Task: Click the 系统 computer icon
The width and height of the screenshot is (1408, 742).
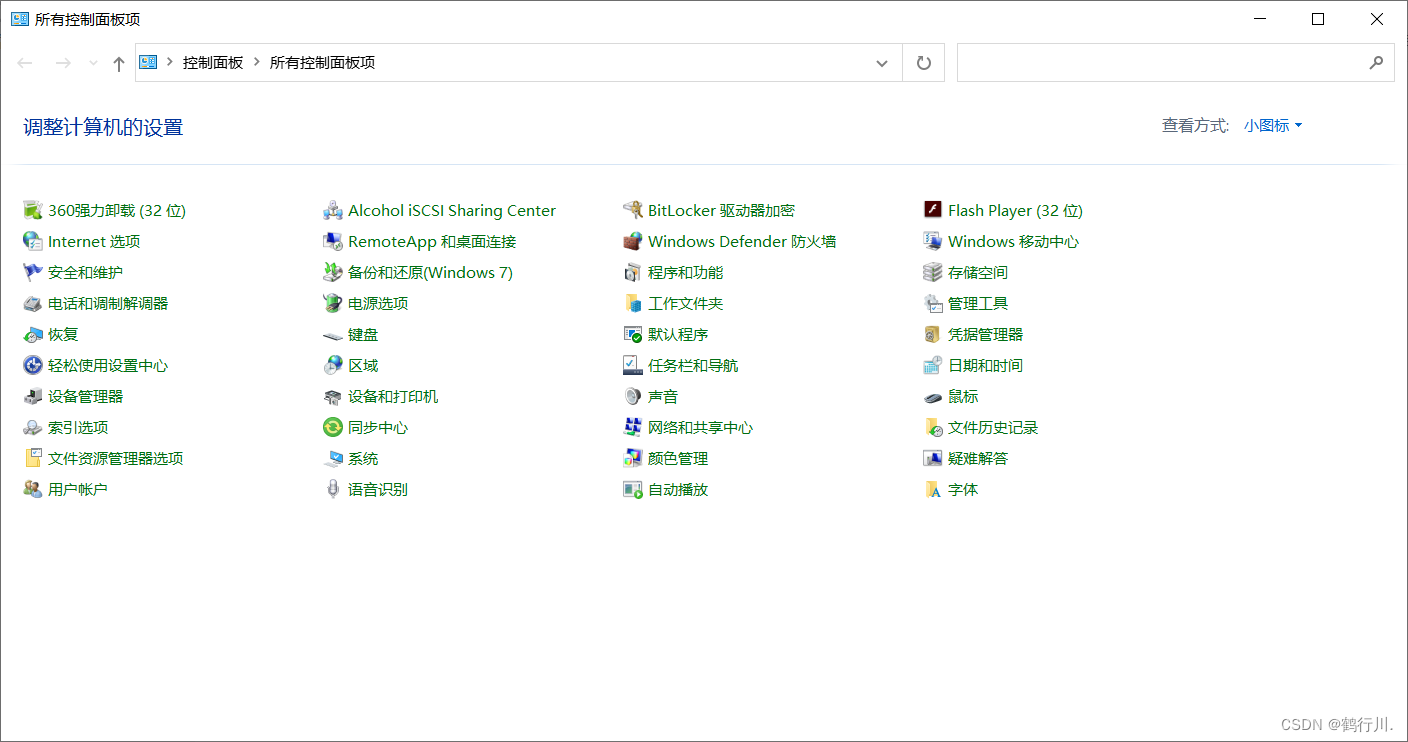Action: tap(333, 458)
